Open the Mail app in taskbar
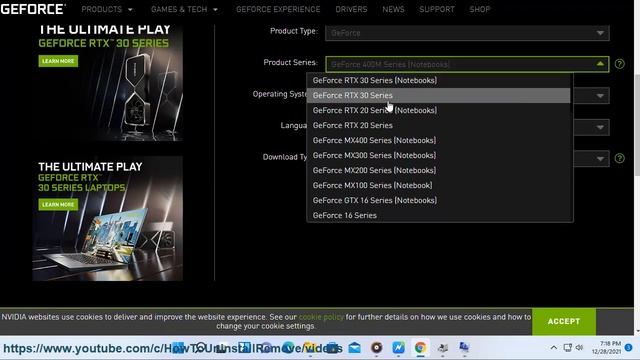 (355, 348)
